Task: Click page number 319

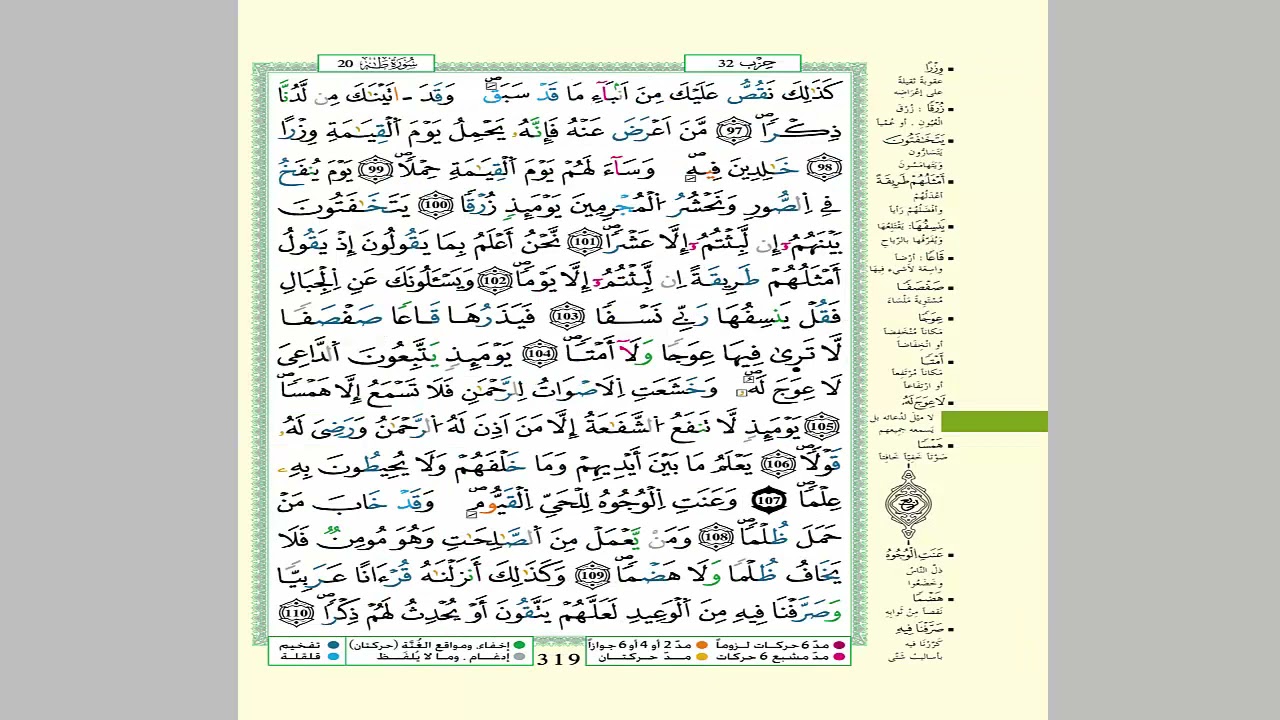Action: click(559, 659)
